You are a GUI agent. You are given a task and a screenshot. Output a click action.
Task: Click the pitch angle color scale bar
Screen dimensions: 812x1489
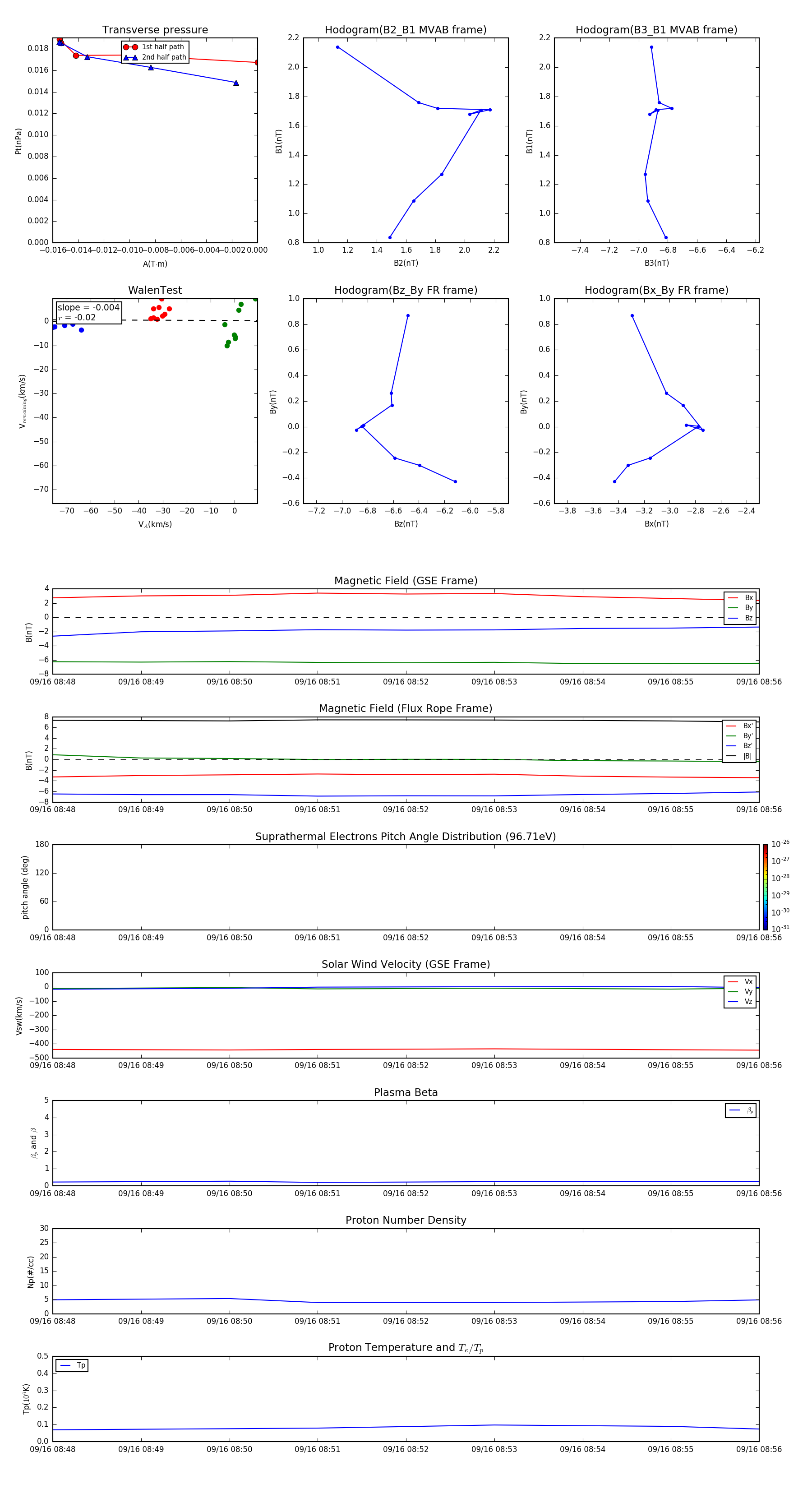coord(765,887)
